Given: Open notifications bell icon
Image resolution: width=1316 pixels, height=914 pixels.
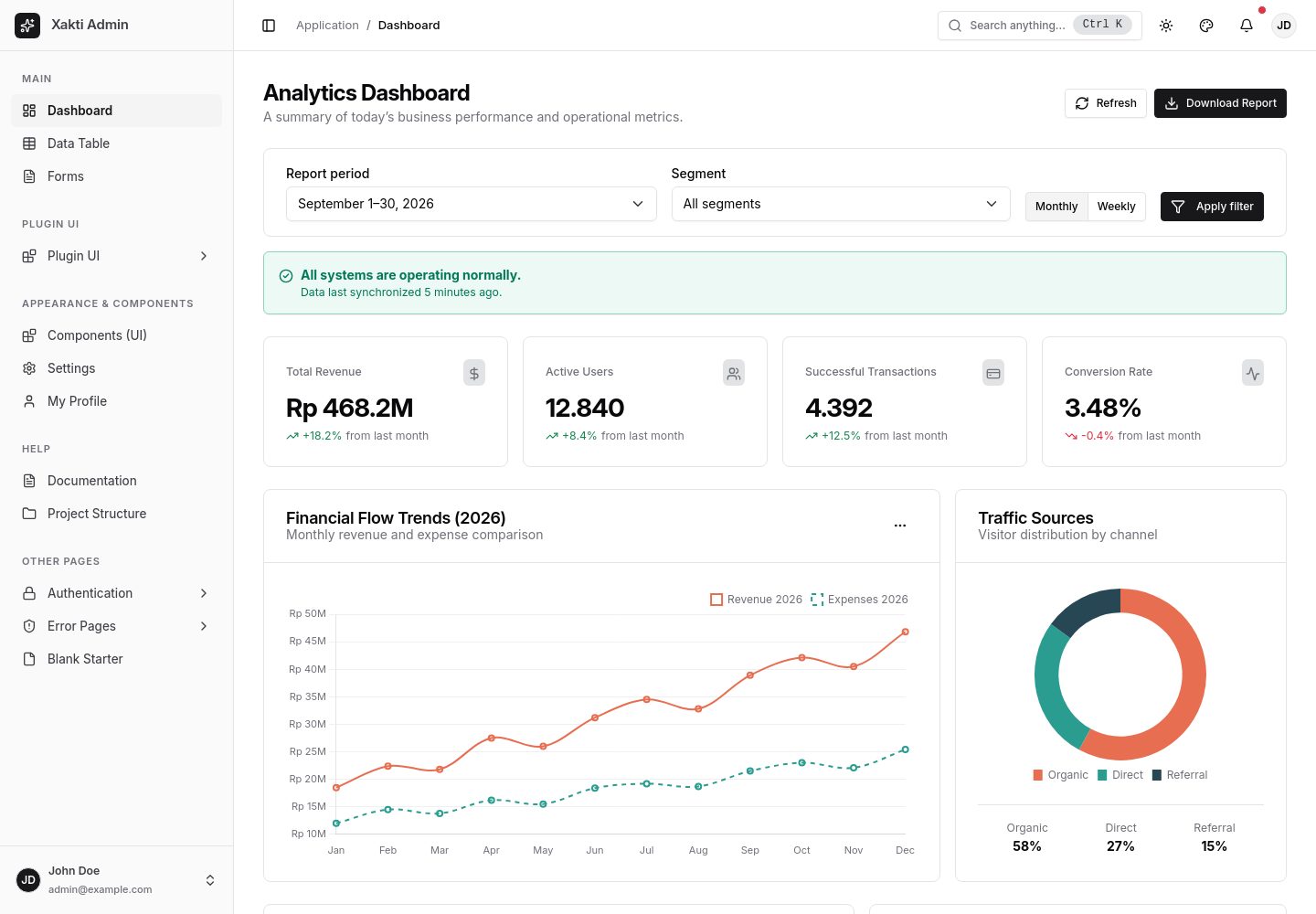Looking at the screenshot, I should [x=1247, y=26].
